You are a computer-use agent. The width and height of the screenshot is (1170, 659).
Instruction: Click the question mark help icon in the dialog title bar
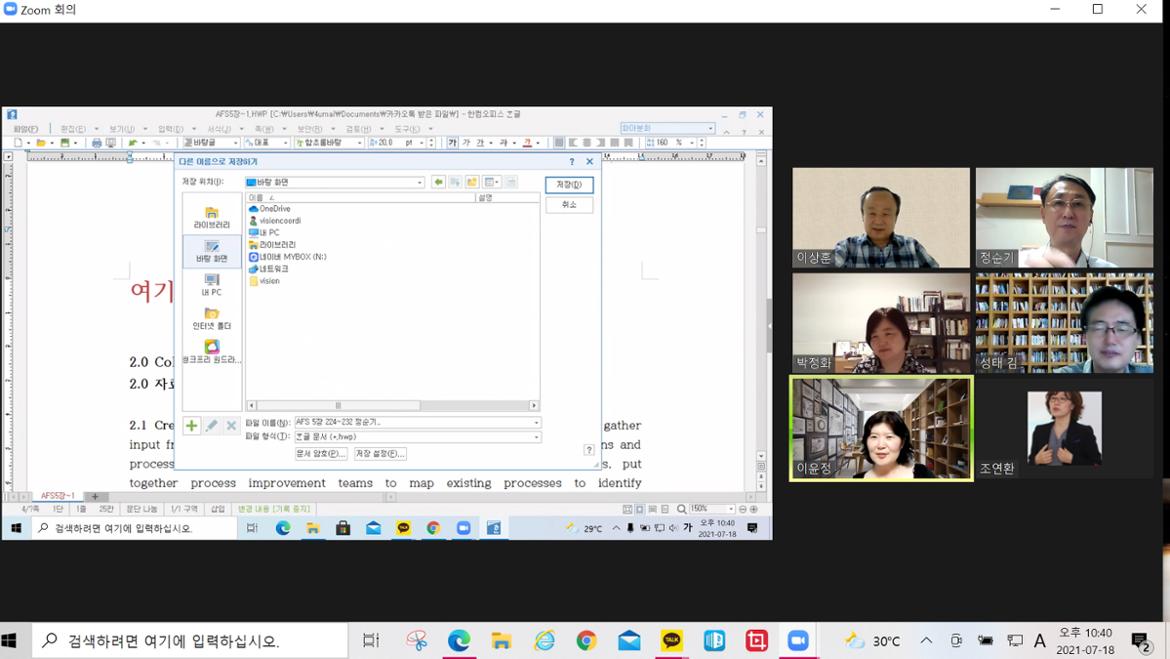(x=572, y=161)
